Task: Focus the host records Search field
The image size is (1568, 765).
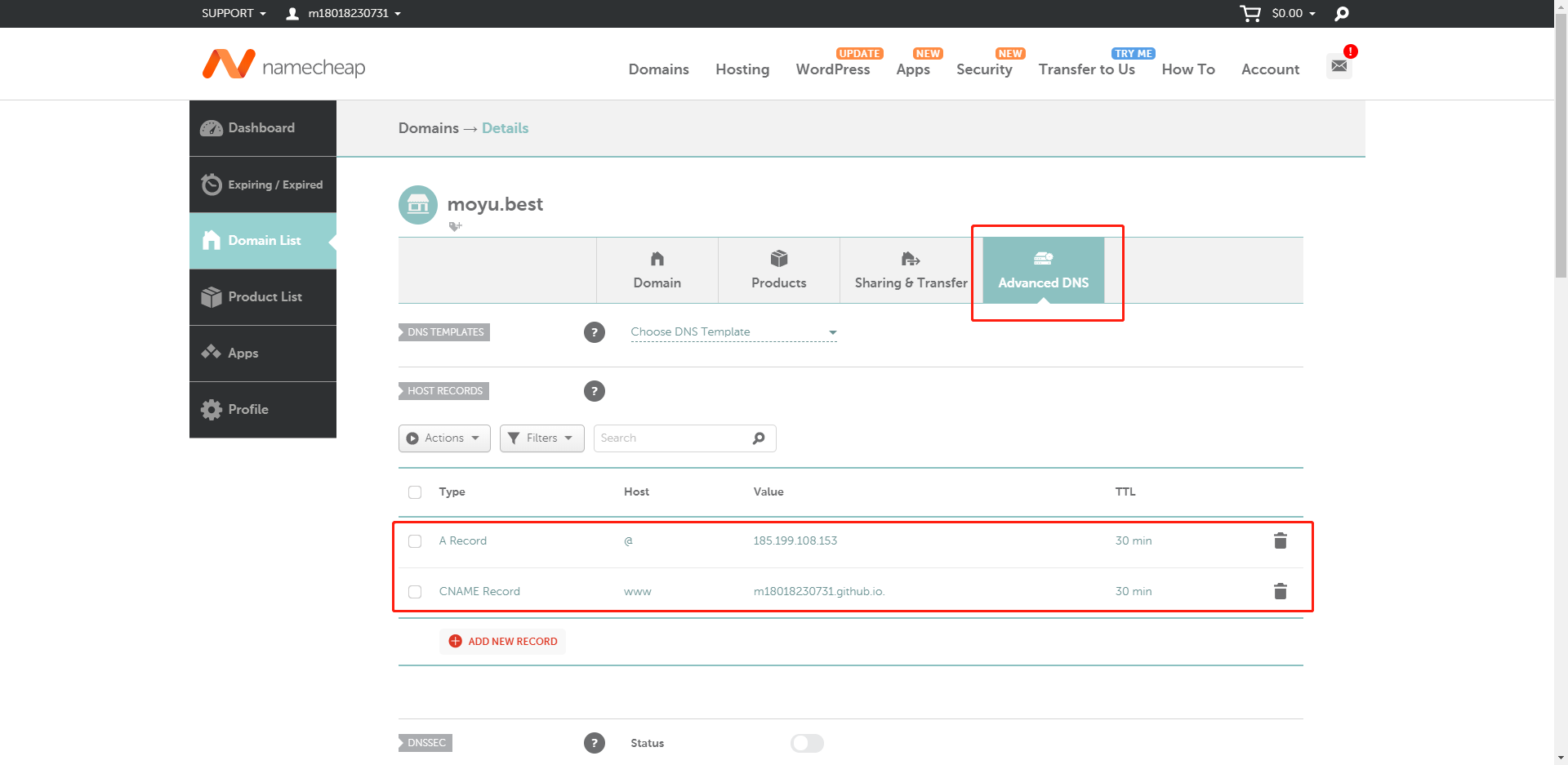Action: point(684,438)
